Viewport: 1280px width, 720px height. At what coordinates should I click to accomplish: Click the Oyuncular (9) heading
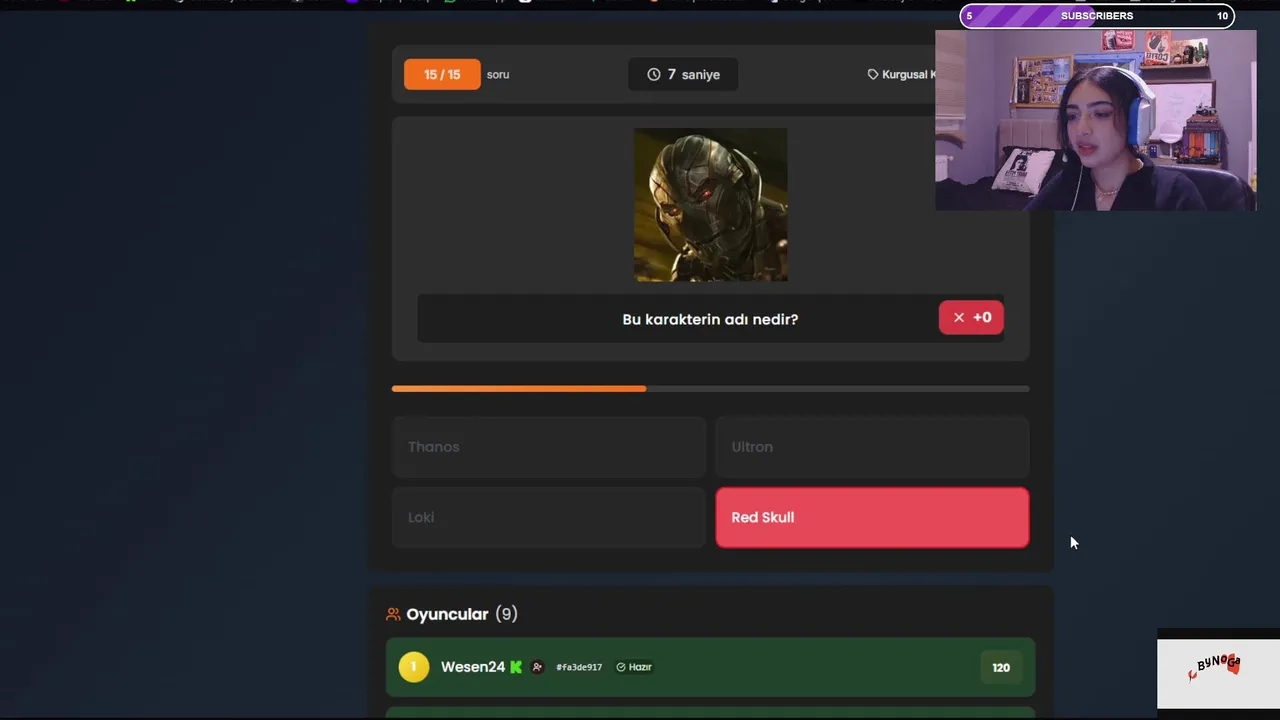[462, 614]
